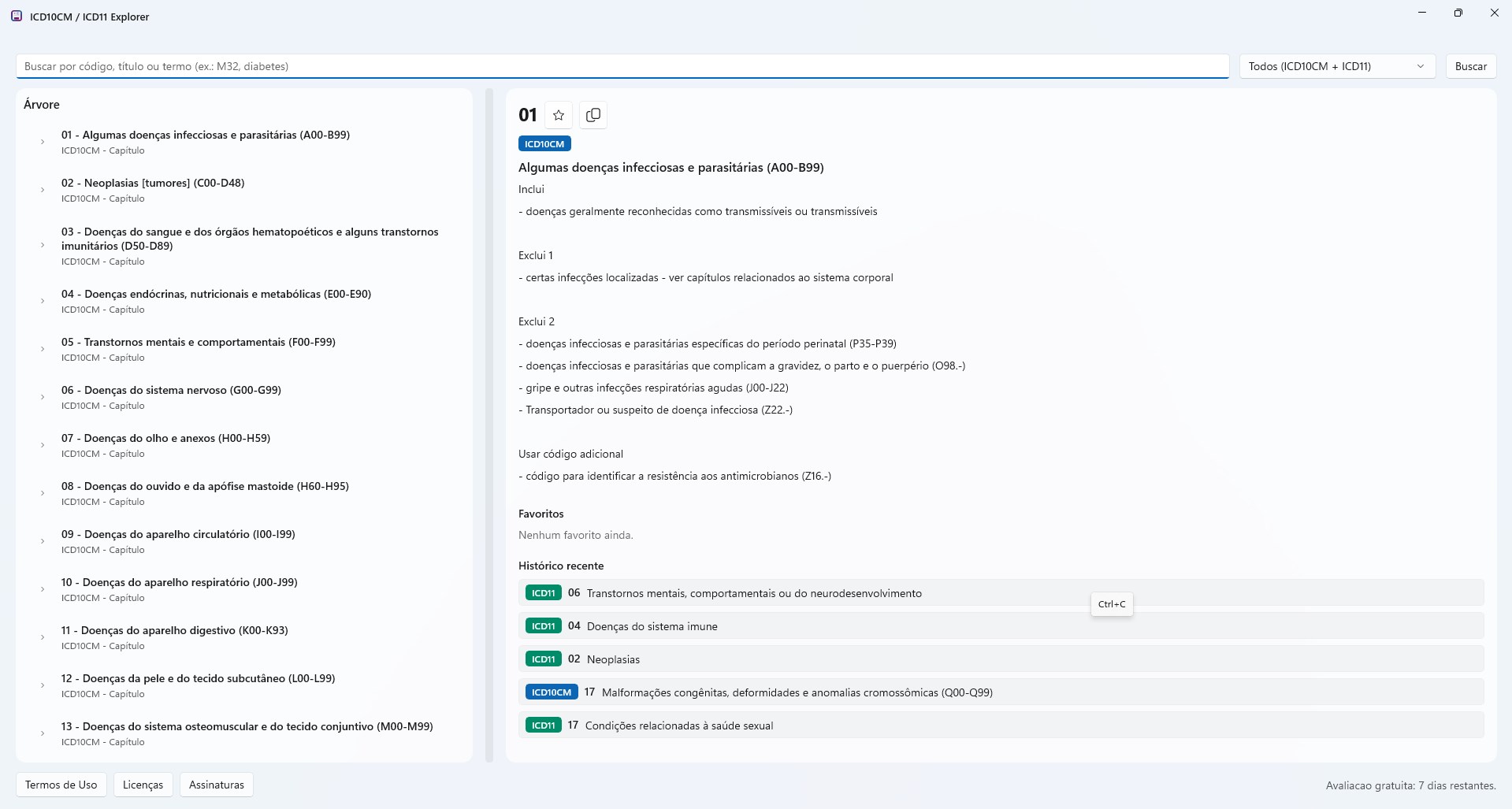
Task: Mark code 01 as favorite with star icon
Action: [559, 115]
